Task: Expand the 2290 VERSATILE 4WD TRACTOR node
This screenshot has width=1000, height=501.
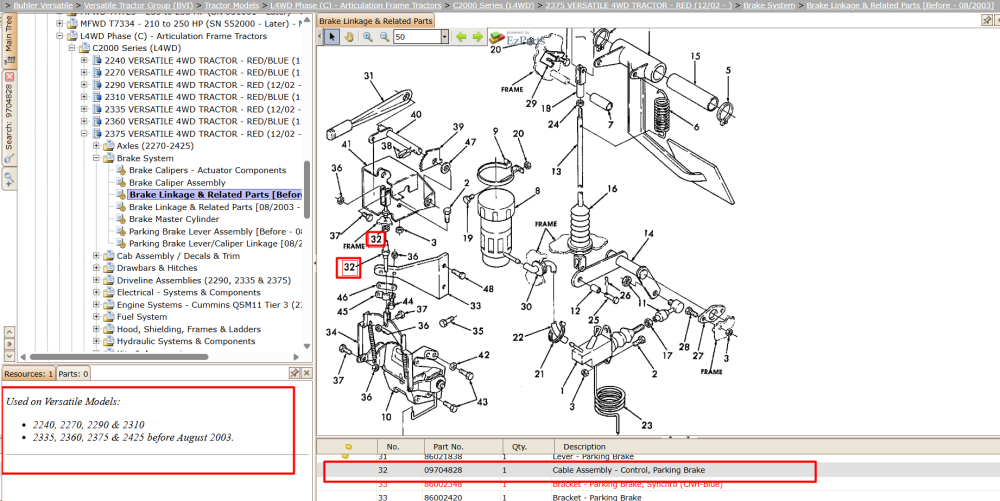Action: point(84,85)
